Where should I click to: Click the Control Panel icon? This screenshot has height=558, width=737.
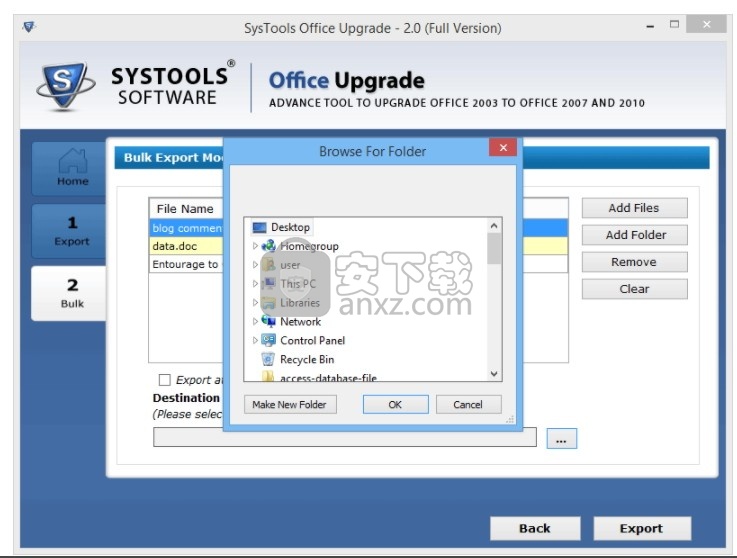point(268,340)
